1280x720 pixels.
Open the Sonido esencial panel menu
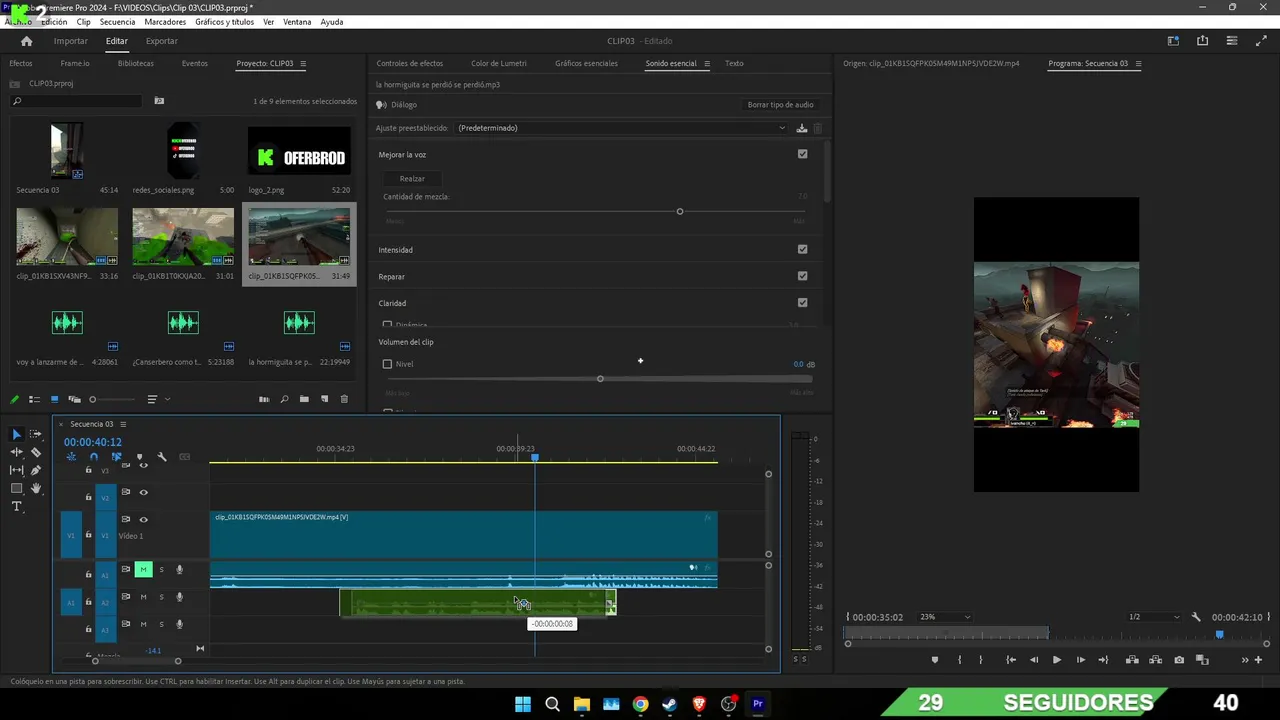[x=706, y=64]
